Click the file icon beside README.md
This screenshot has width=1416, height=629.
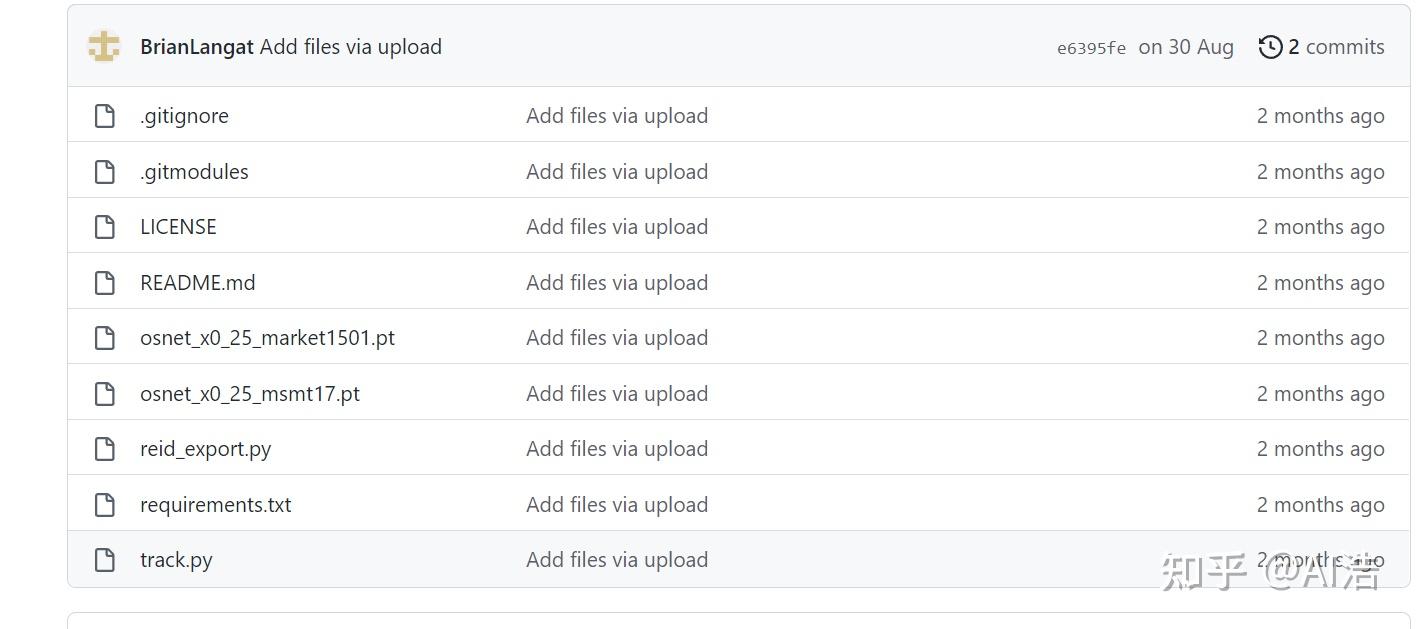(x=105, y=283)
